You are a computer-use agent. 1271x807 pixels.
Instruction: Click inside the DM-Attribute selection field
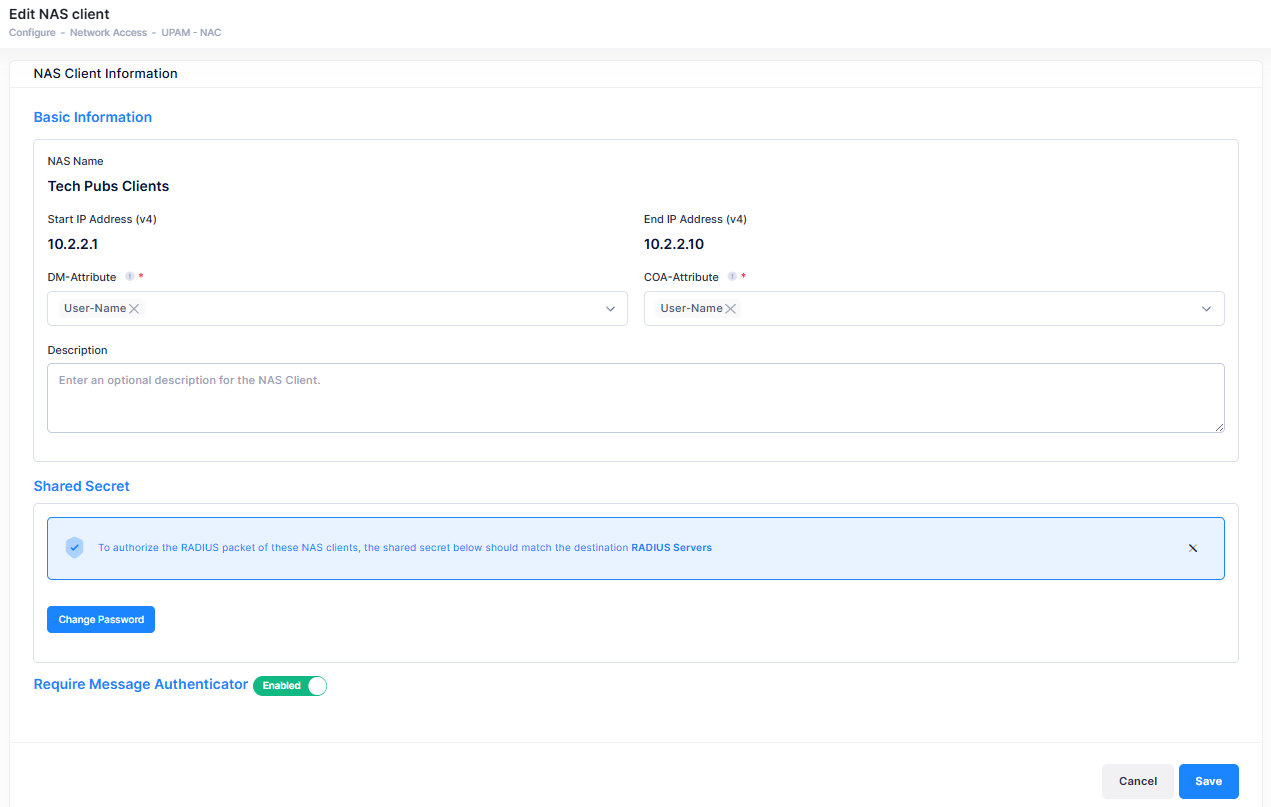[370, 309]
